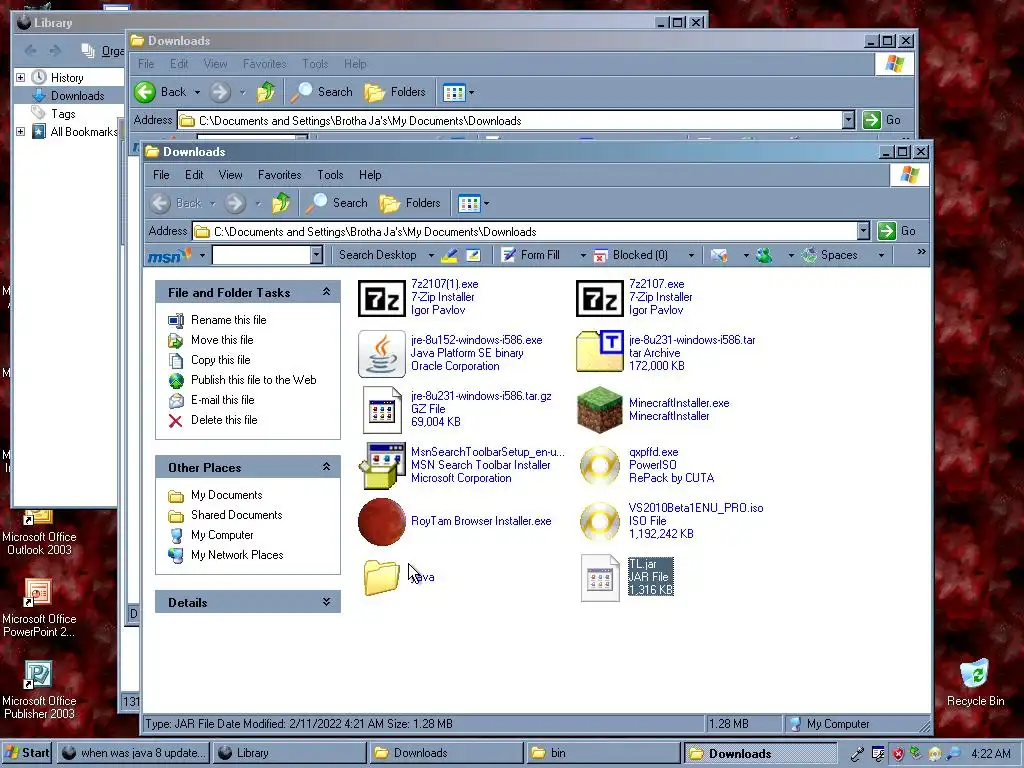Click Back arrow in rear Downloads window
The width and height of the screenshot is (1024, 768).
point(145,92)
